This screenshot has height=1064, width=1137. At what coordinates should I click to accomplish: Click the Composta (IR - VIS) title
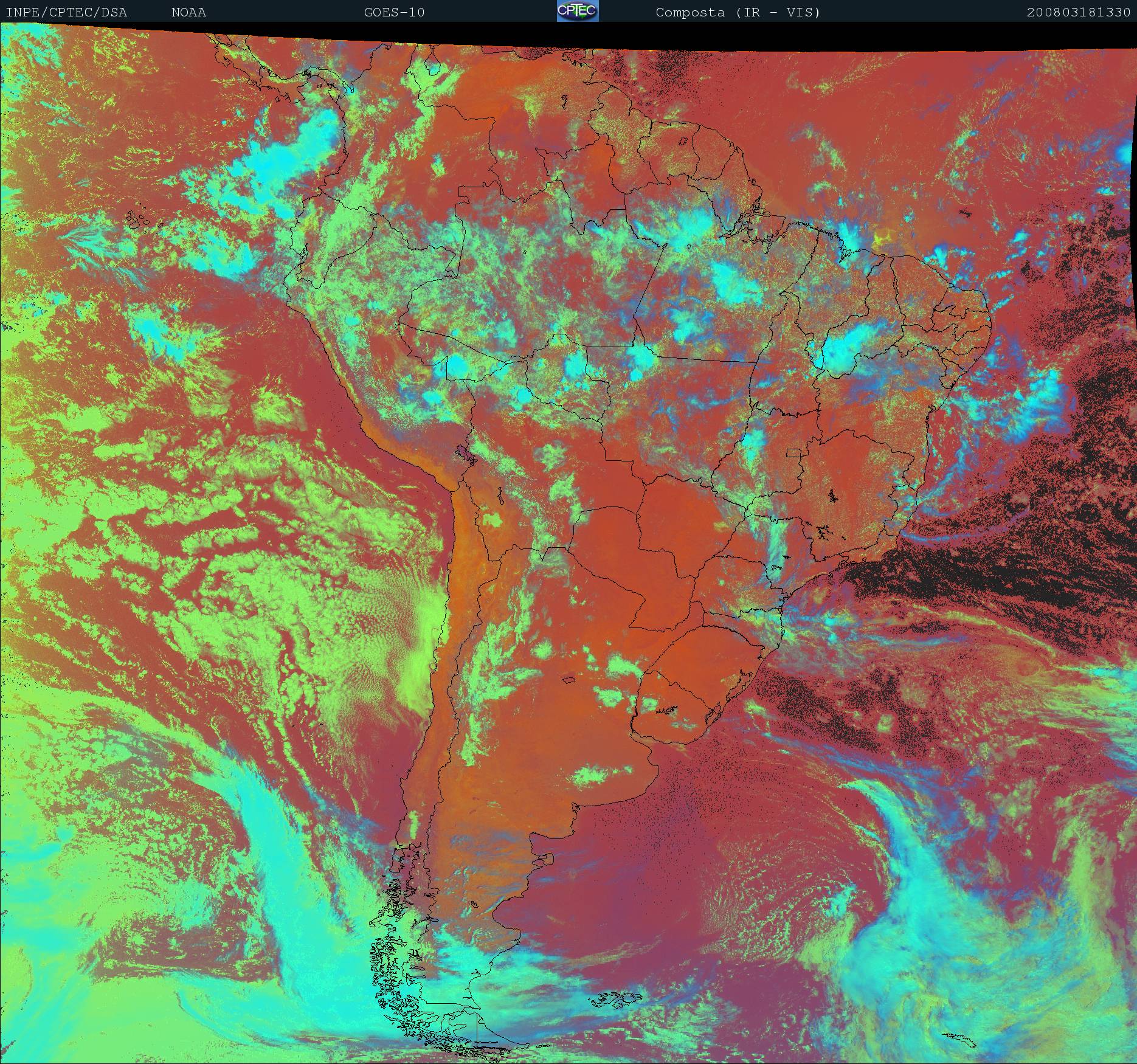pos(738,12)
